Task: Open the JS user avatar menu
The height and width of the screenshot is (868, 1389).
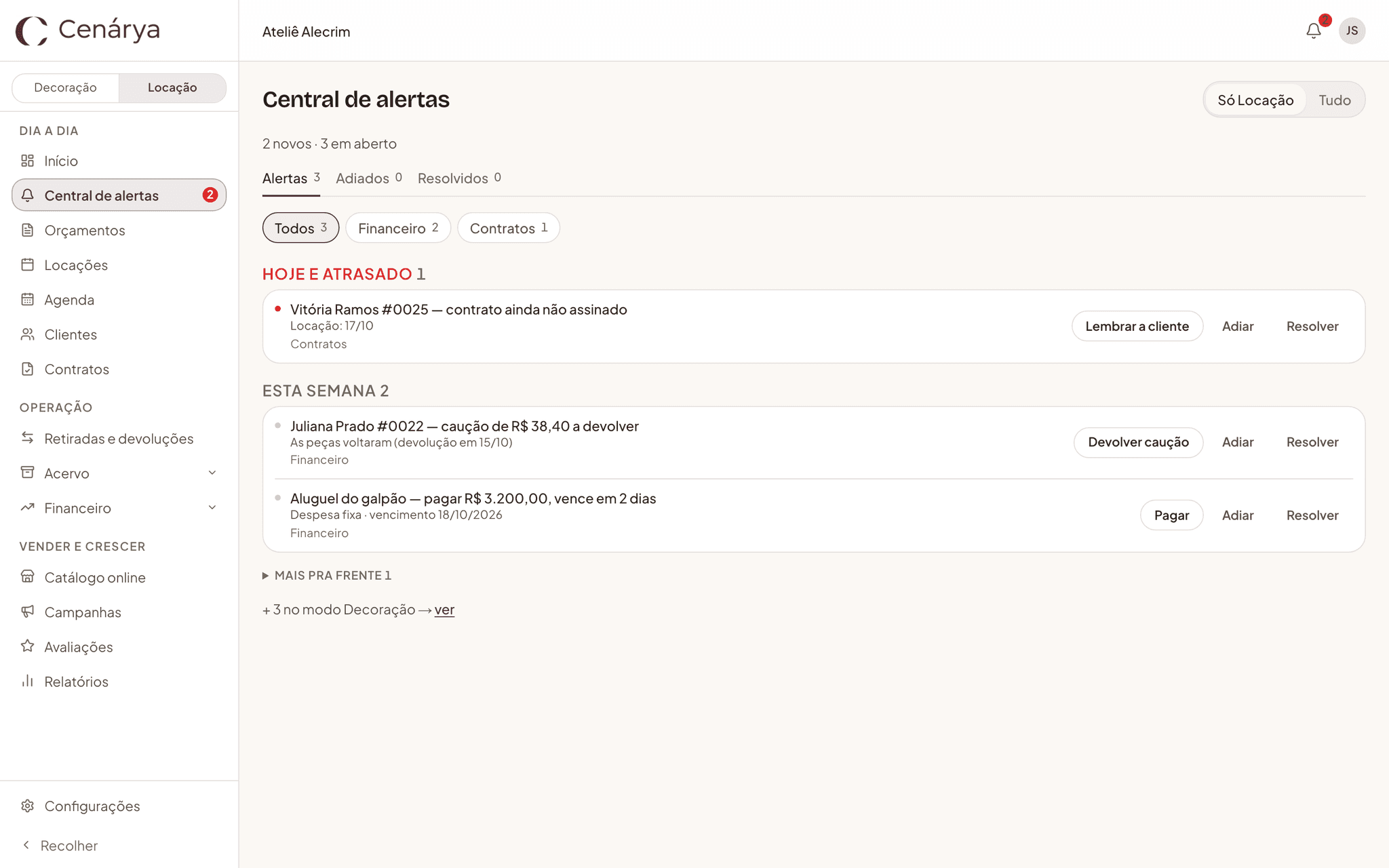Action: [x=1352, y=31]
